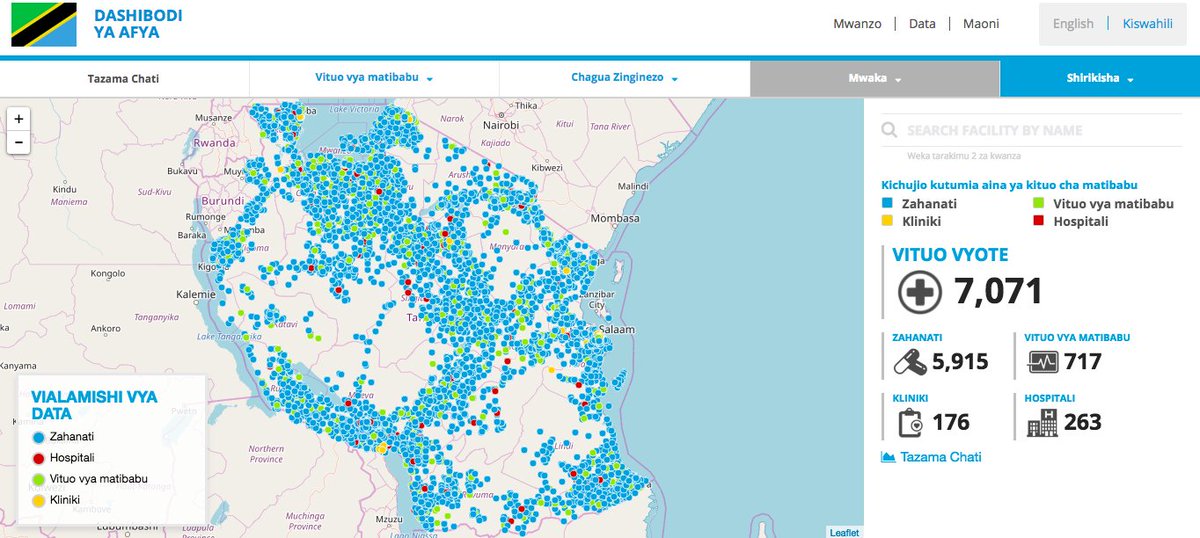Image resolution: width=1200 pixels, height=538 pixels.
Task: Click the Vialamishi Vya Data legend heading
Action: coord(94,404)
